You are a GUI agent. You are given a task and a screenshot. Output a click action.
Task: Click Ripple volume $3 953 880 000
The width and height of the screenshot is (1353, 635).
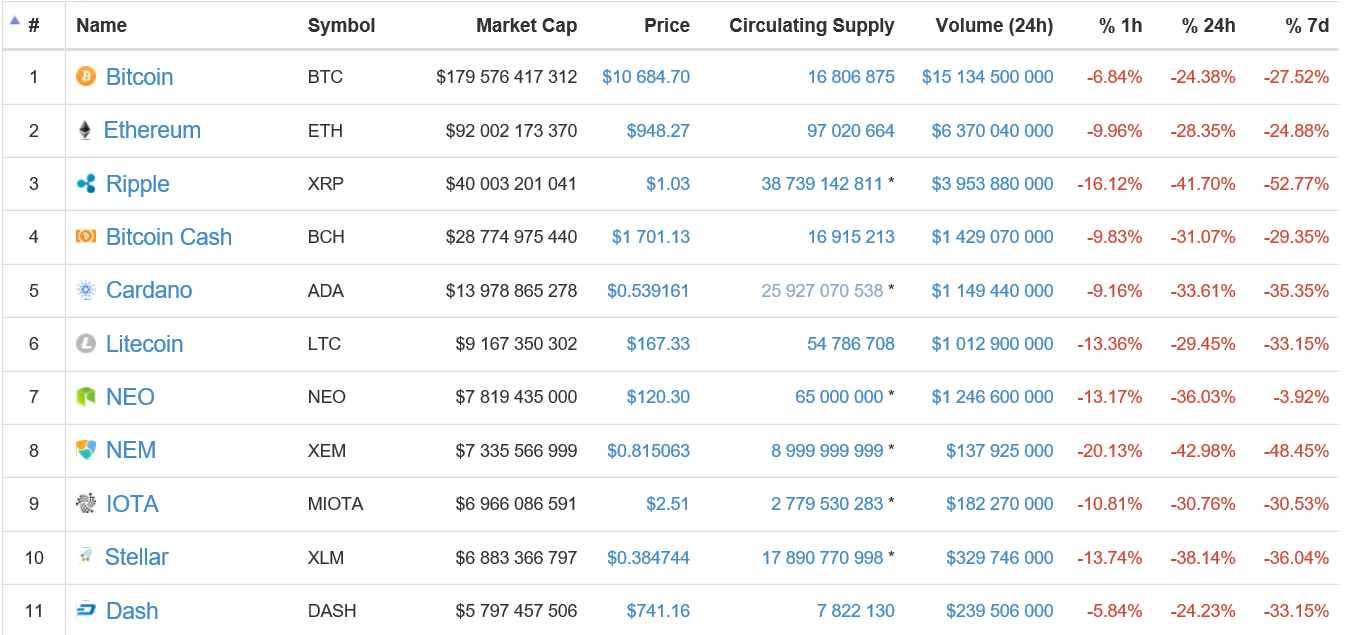pos(992,184)
